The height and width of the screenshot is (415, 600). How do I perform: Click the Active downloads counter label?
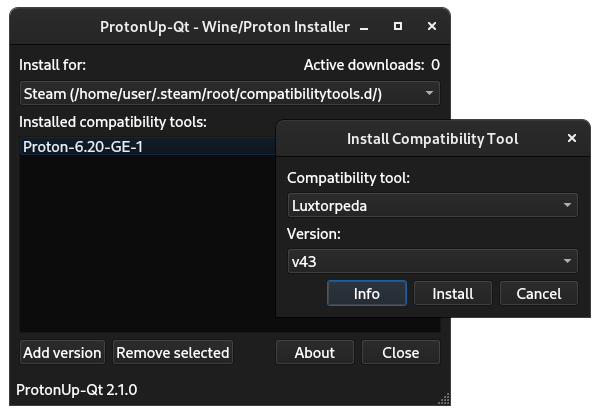pyautogui.click(x=371, y=65)
